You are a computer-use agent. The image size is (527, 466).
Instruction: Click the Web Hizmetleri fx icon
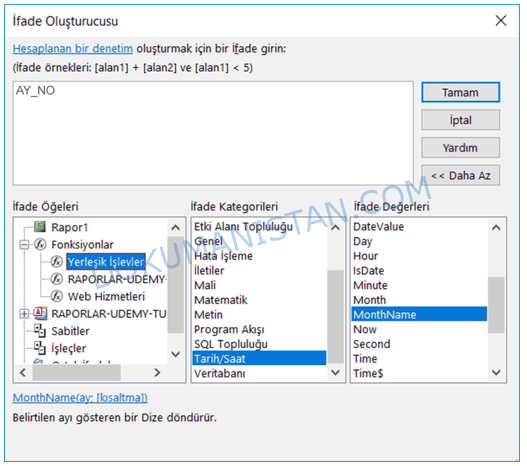[x=57, y=296]
